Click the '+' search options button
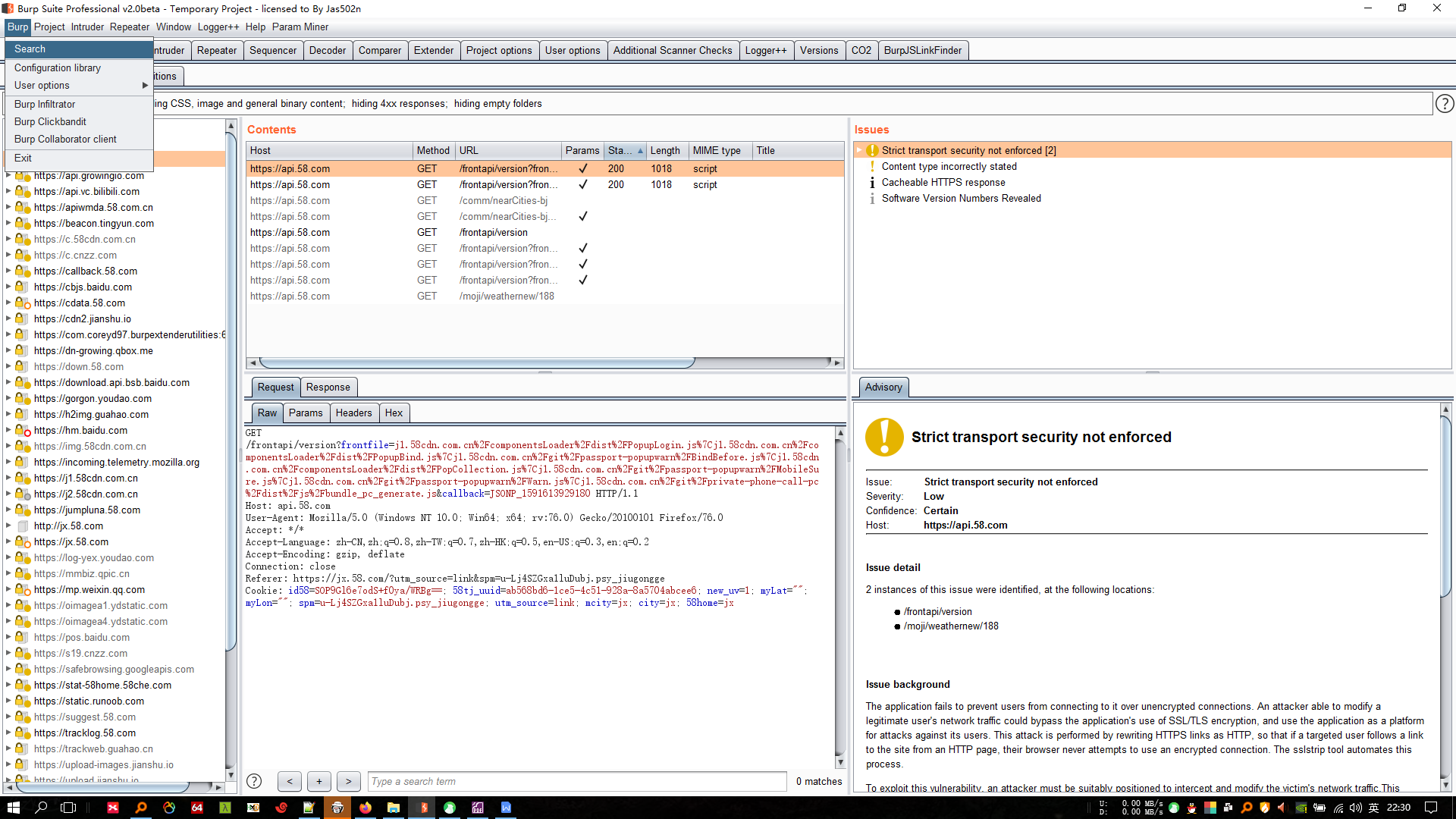This screenshot has width=1456, height=819. point(319,781)
